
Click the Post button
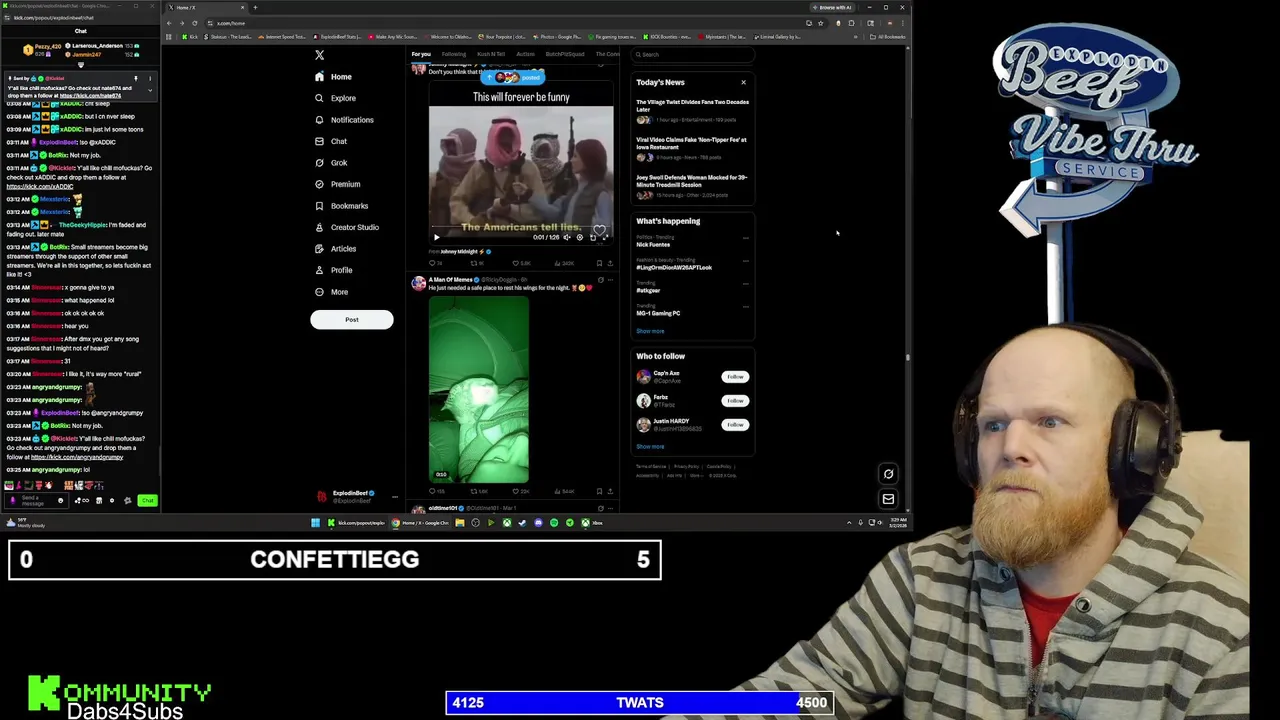(352, 319)
